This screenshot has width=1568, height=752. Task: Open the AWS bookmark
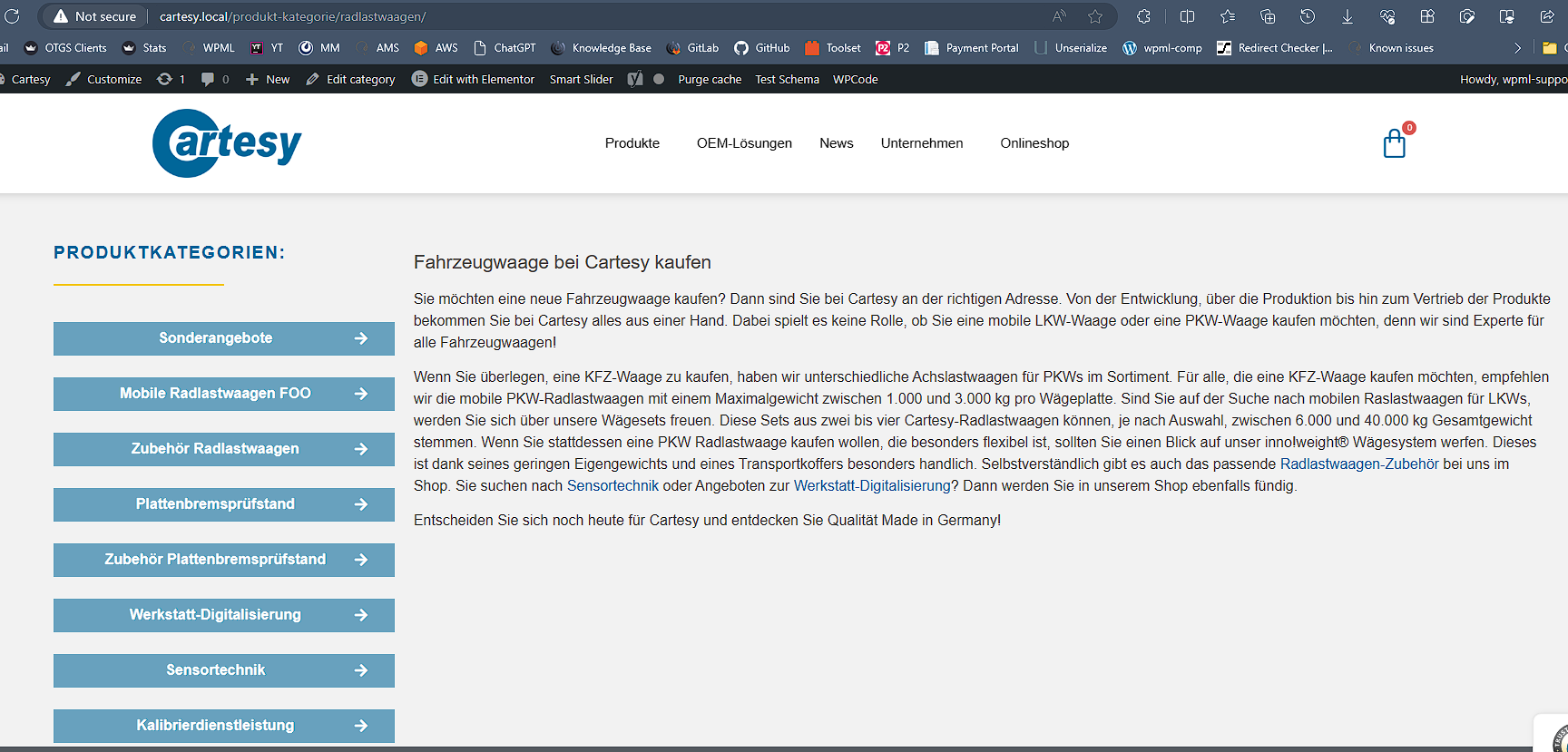436,48
